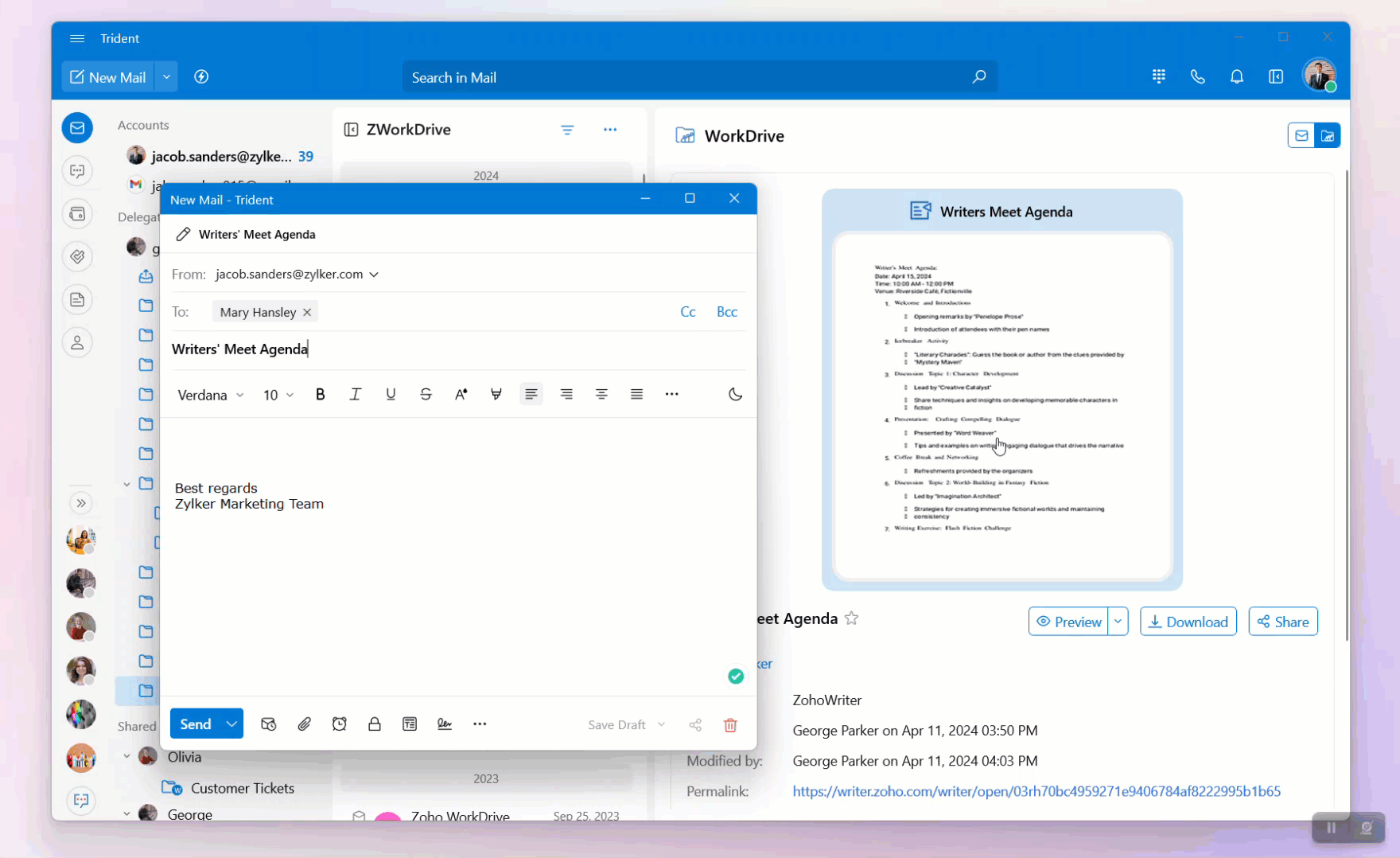Click the Save Draft button
Viewport: 1400px width, 858px height.
(616, 725)
